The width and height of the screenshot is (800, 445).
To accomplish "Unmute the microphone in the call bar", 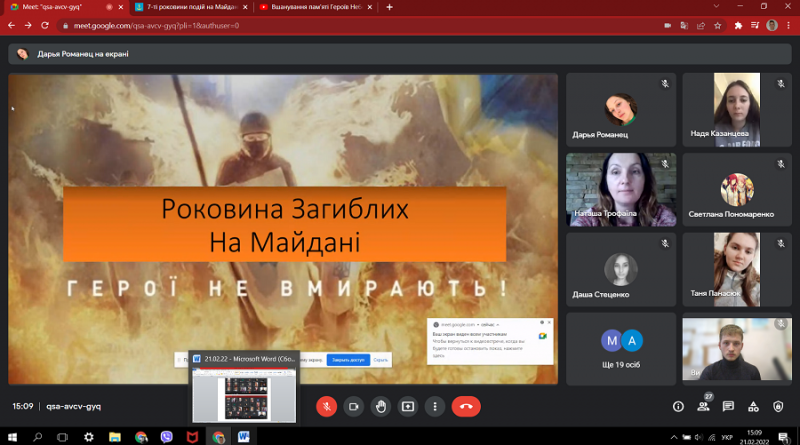I will click(327, 407).
